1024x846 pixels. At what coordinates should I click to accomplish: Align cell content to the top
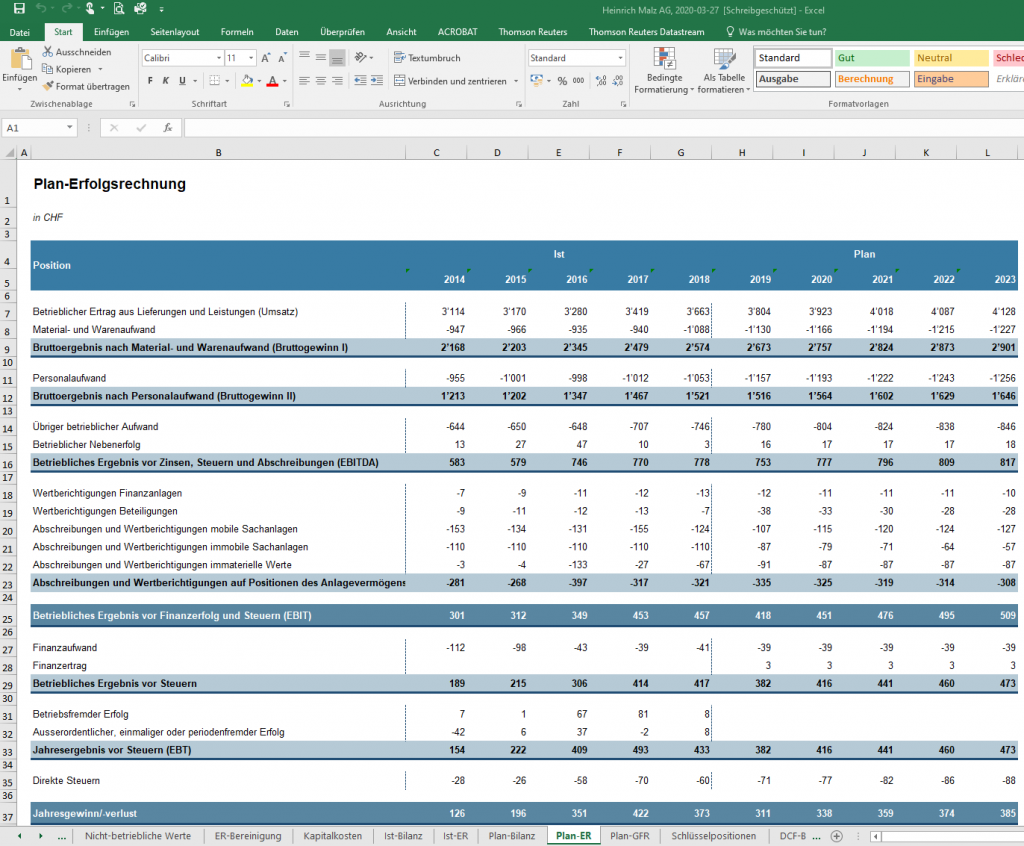click(304, 57)
